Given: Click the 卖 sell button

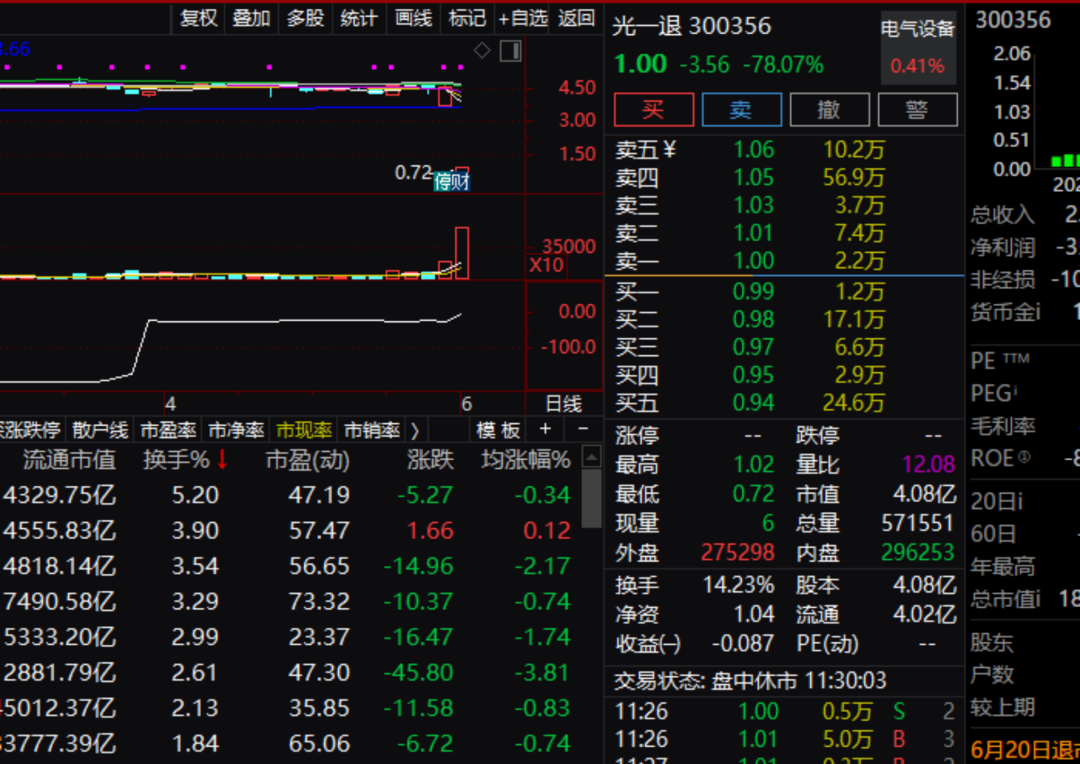Looking at the screenshot, I should tap(741, 110).
